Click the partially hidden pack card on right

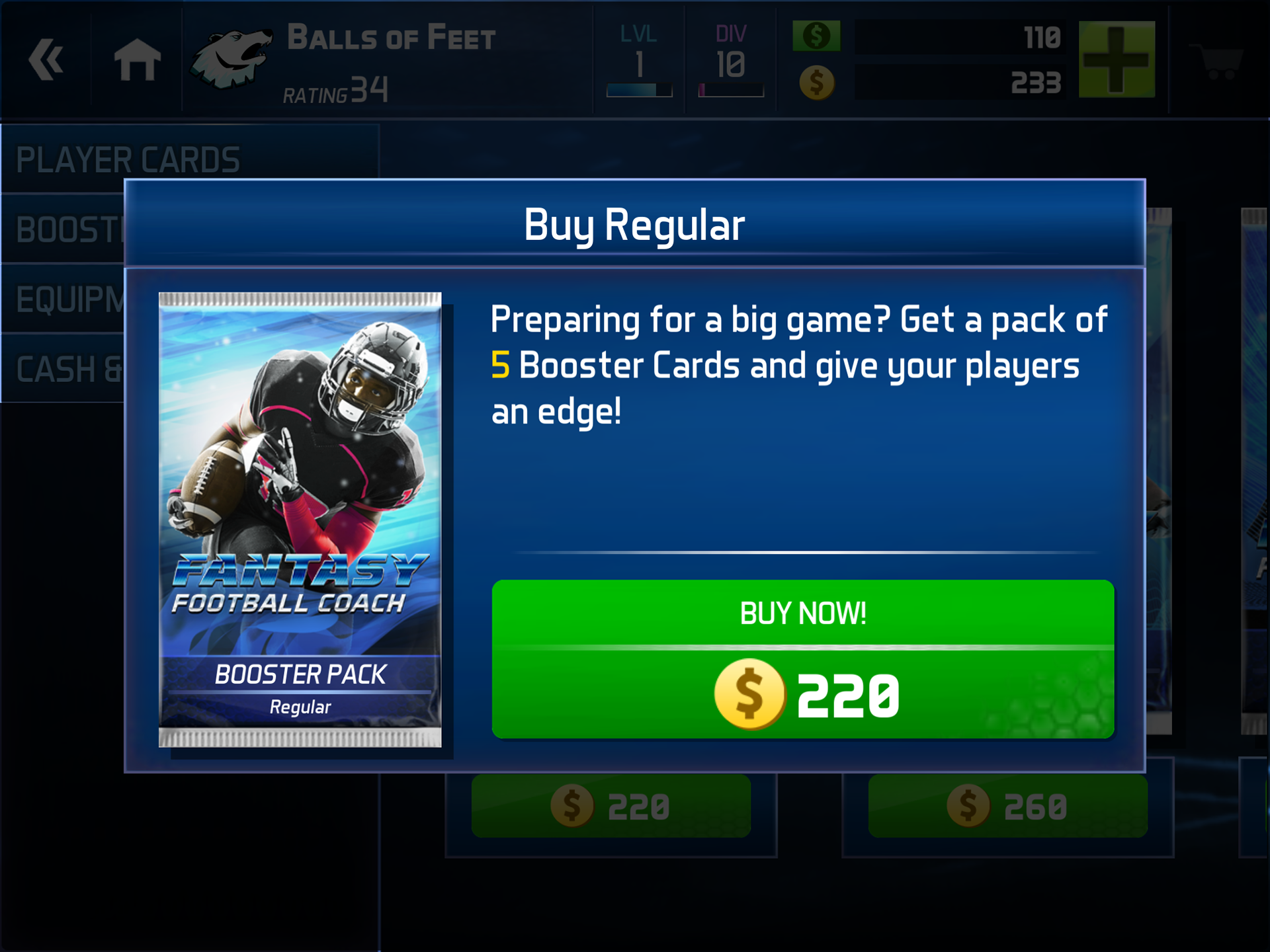coord(1255,471)
